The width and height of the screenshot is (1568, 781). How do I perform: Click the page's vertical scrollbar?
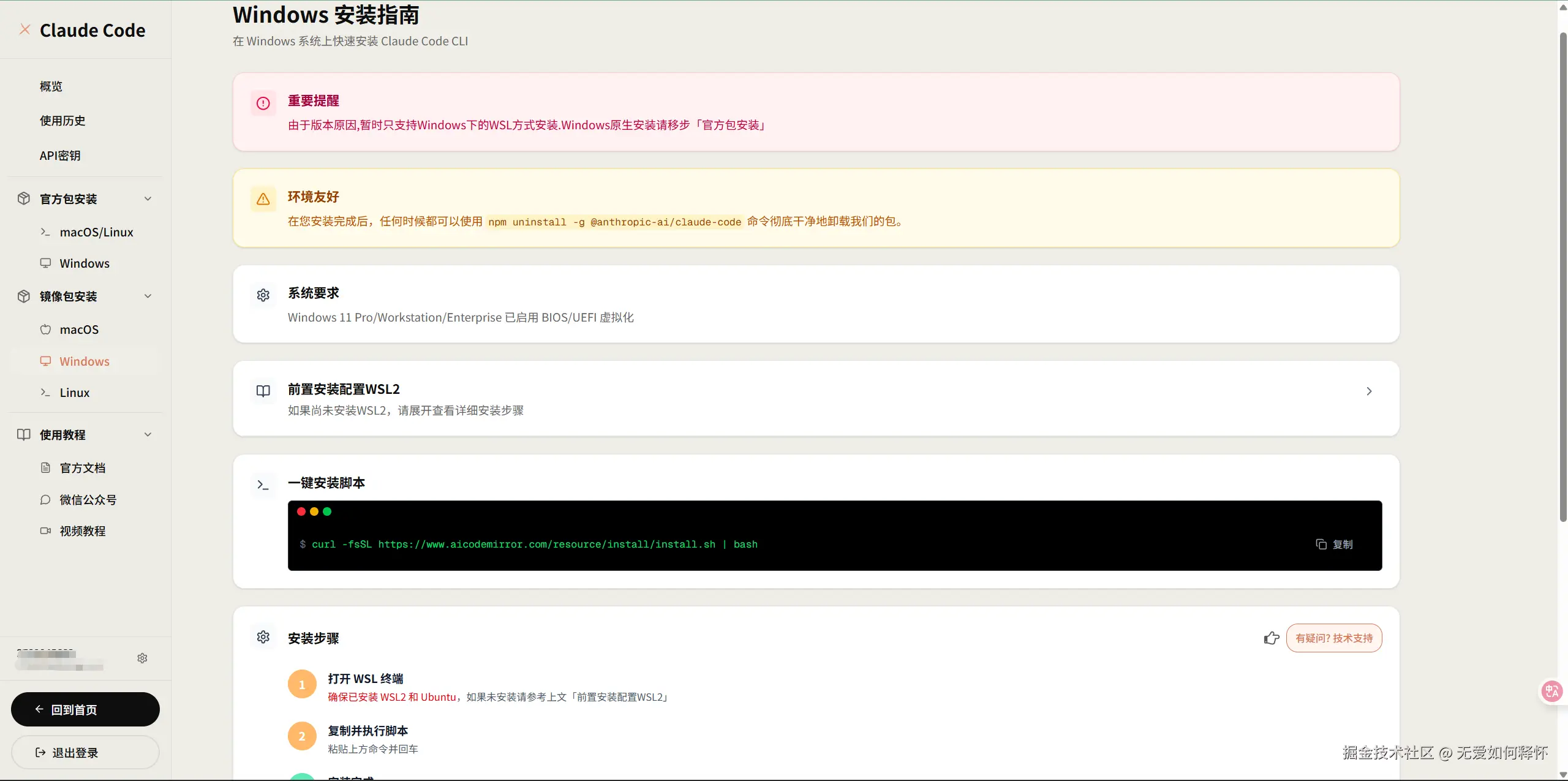[x=1562, y=276]
